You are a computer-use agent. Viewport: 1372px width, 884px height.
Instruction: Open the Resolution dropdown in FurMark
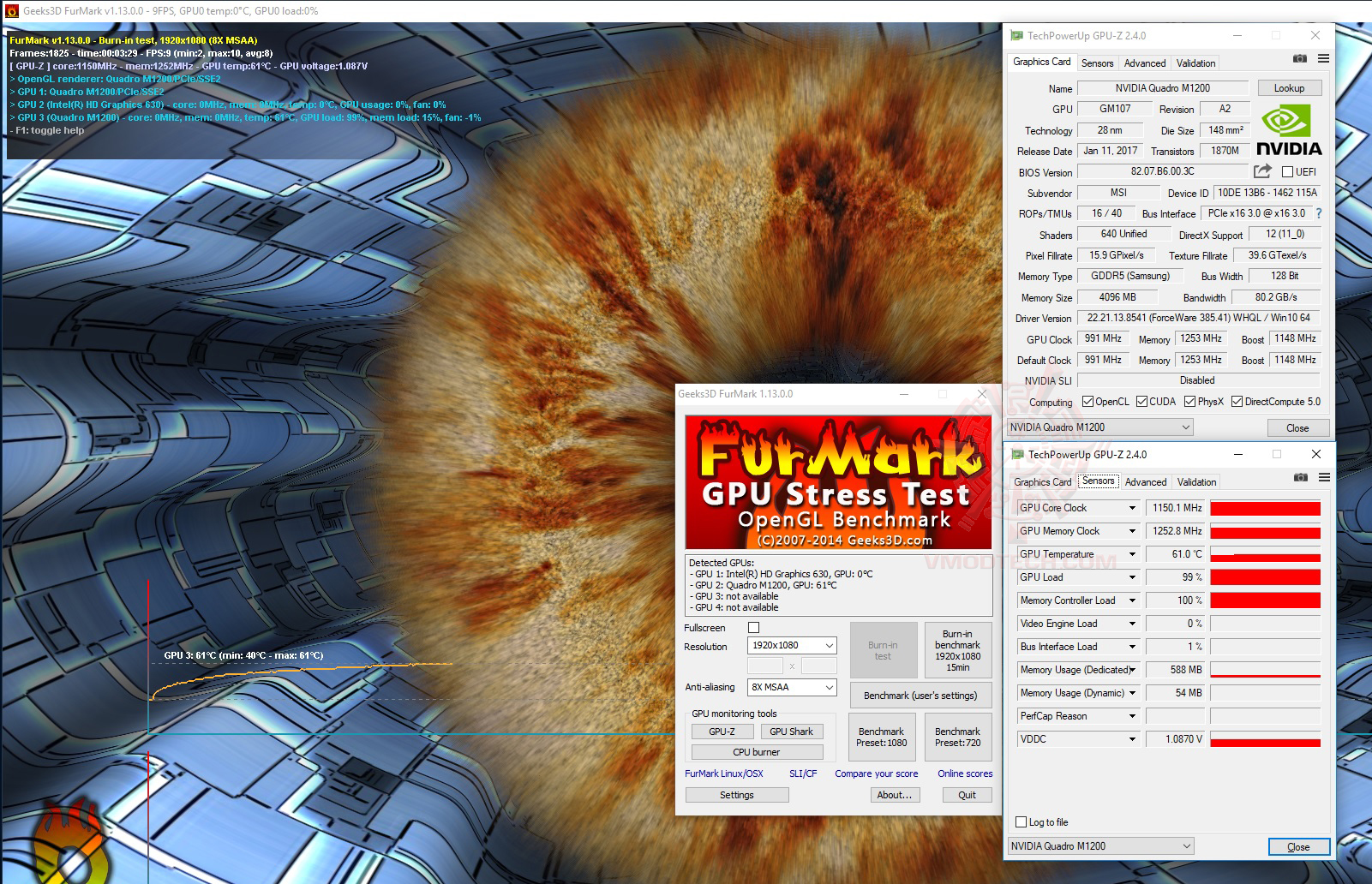tap(792, 645)
